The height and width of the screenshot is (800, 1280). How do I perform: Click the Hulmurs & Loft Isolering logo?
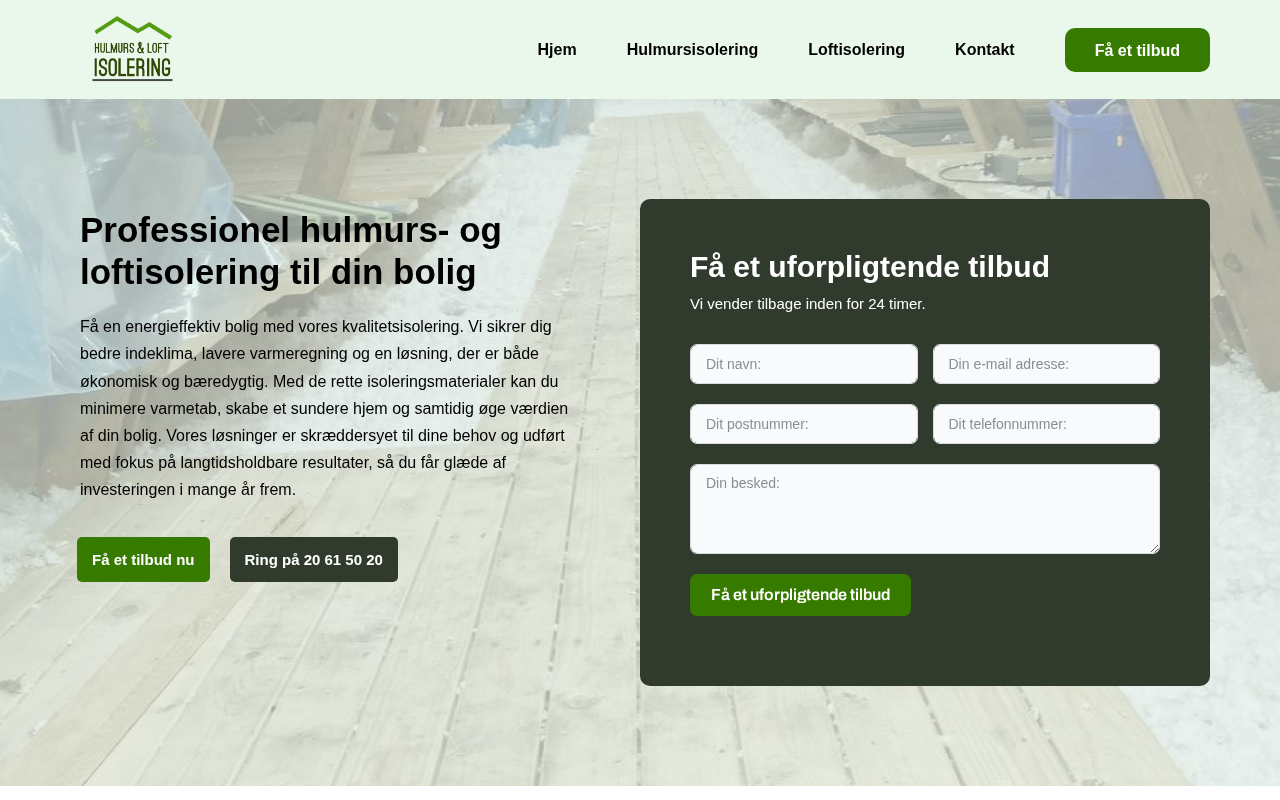tap(132, 49)
